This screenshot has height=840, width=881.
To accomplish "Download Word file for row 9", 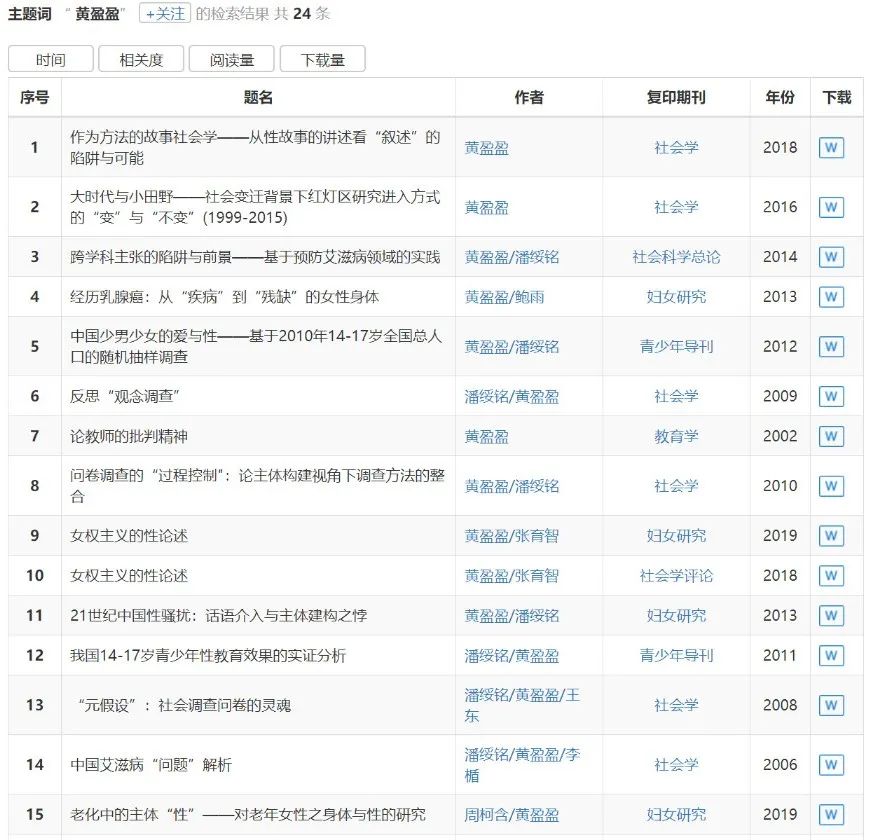I will [x=831, y=535].
